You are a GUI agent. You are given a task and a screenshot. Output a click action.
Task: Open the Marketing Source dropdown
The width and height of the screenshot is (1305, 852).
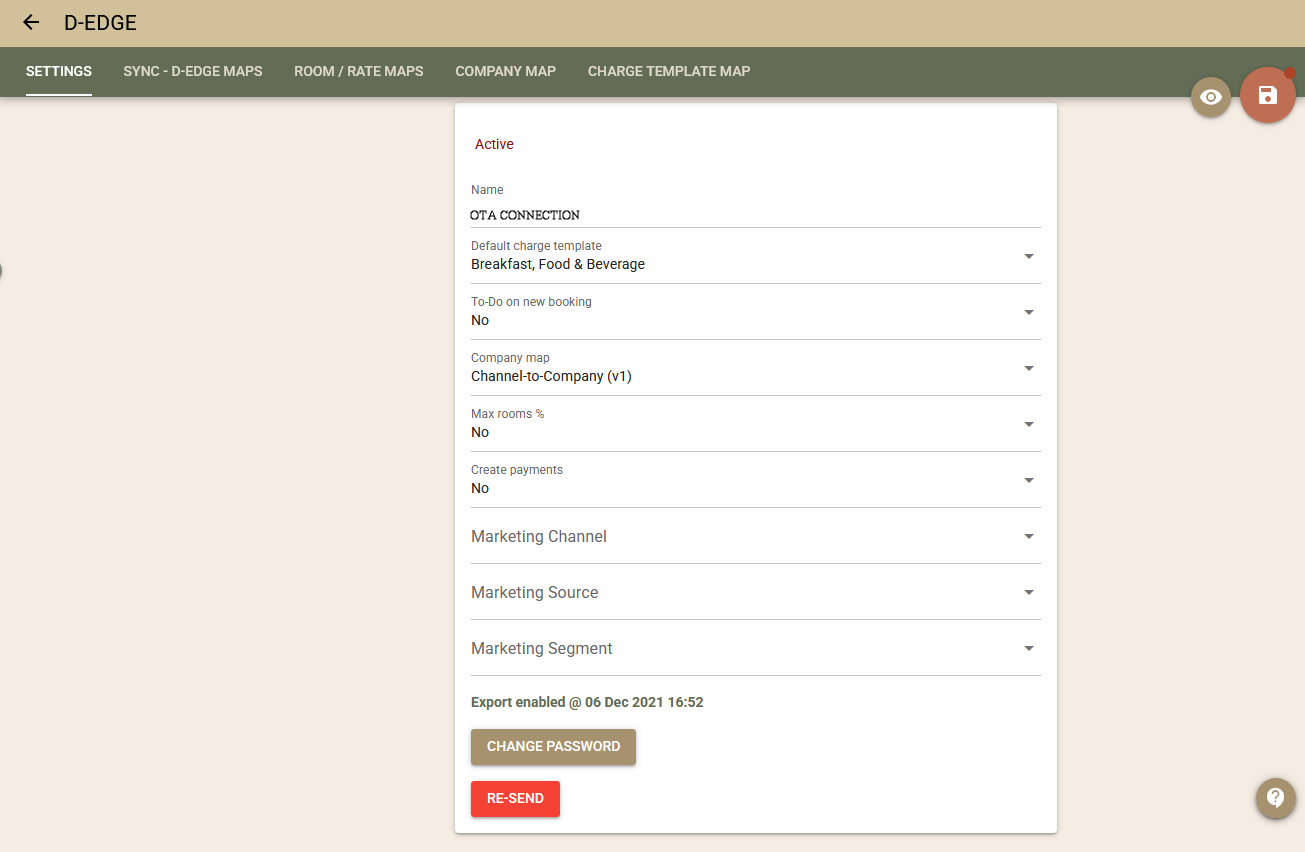coord(755,592)
